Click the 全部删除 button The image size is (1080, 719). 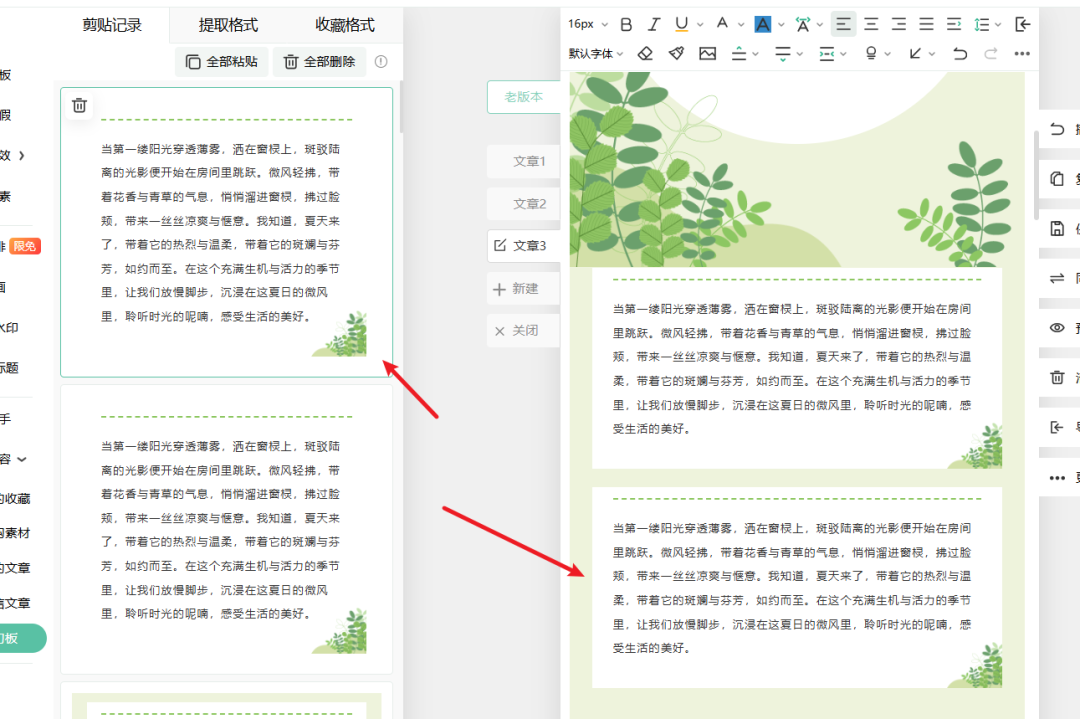(320, 62)
